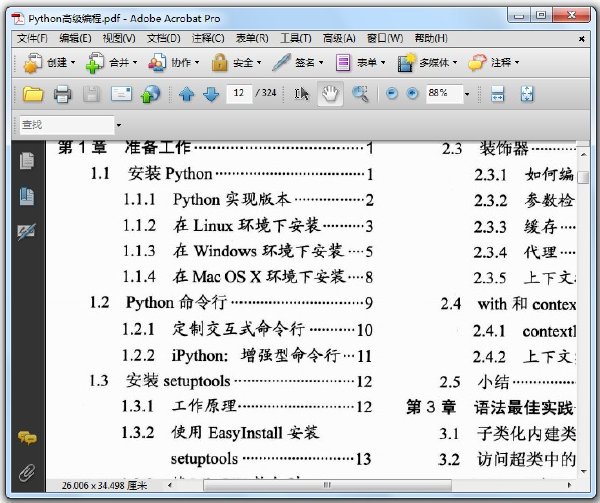Screen dimensions: 600x503
Task: Click the Combine files icon
Action: coord(95,62)
